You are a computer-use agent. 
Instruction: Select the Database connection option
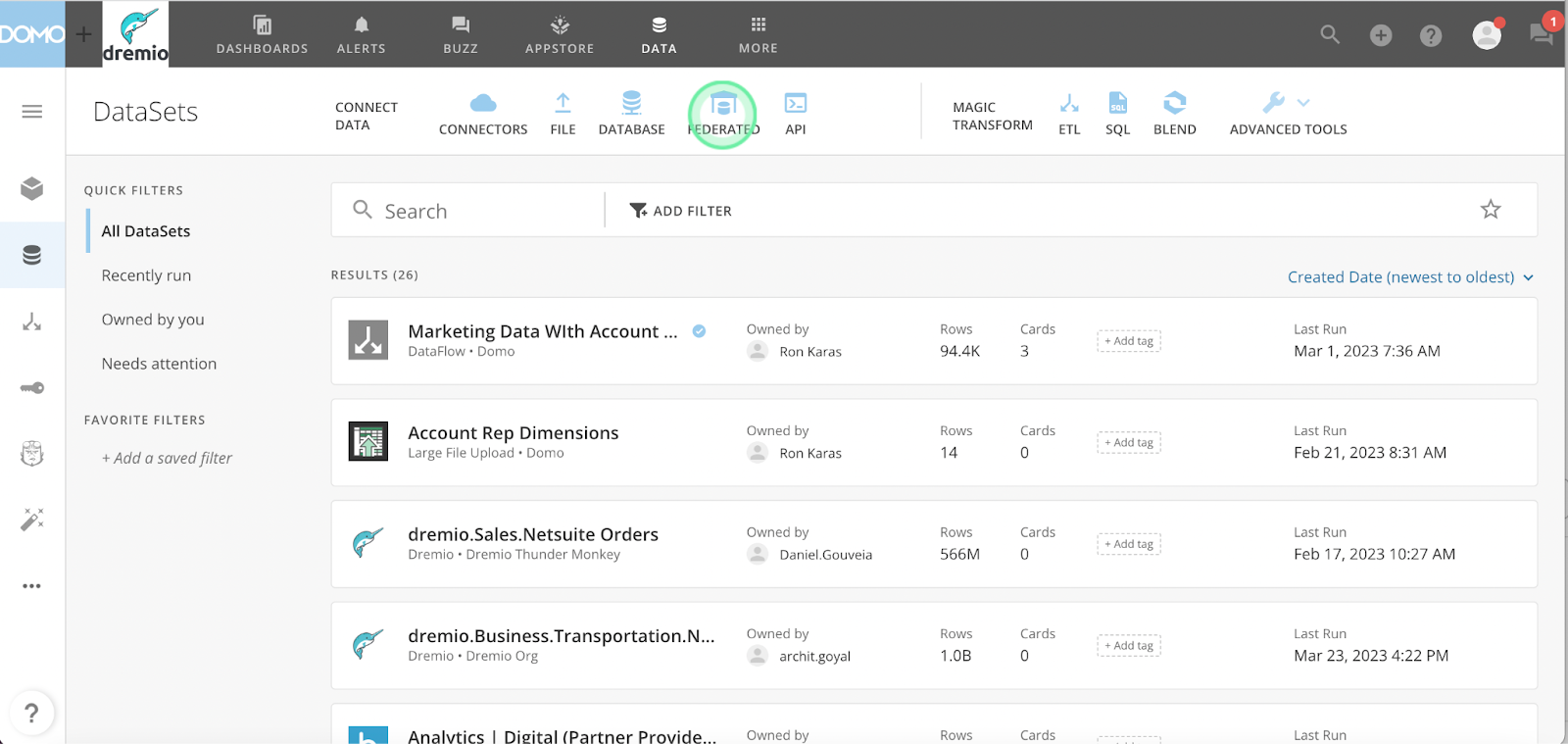point(632,115)
